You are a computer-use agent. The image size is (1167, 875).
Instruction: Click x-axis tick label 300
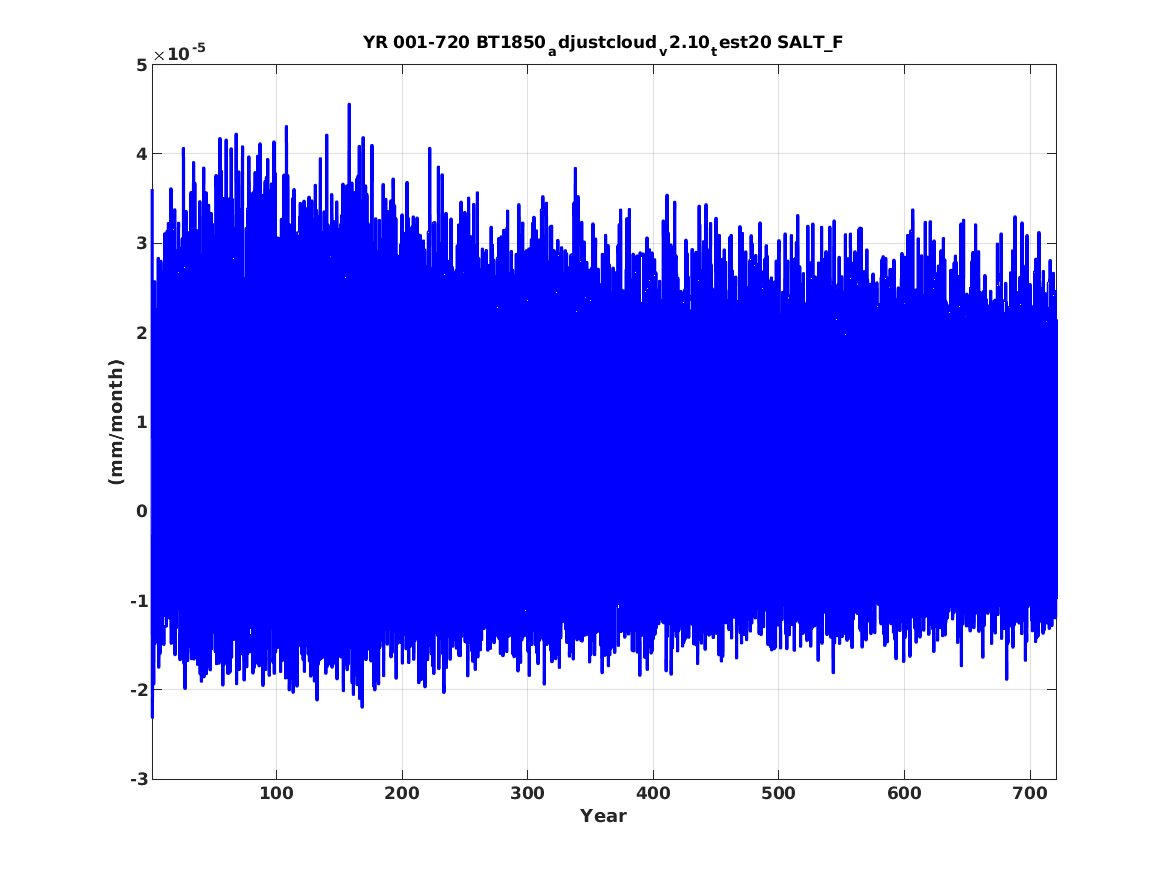(528, 793)
